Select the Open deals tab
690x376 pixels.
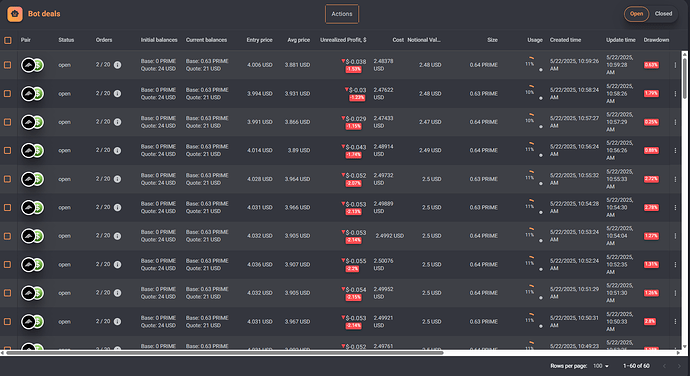click(636, 14)
